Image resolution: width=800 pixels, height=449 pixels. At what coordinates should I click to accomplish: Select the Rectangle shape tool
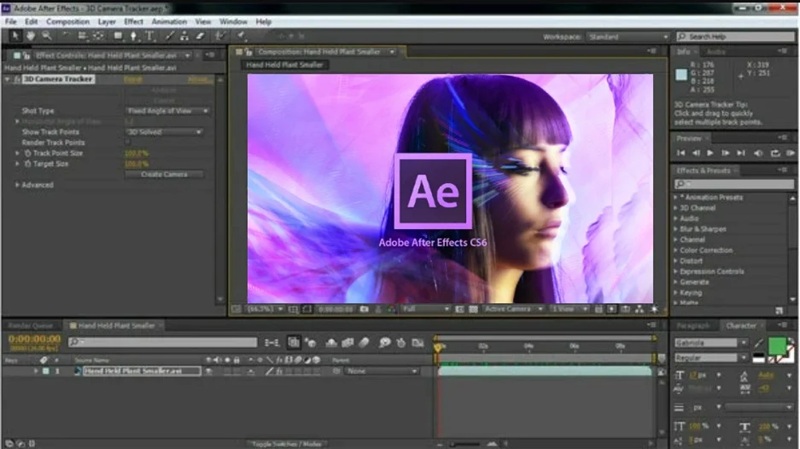118,36
